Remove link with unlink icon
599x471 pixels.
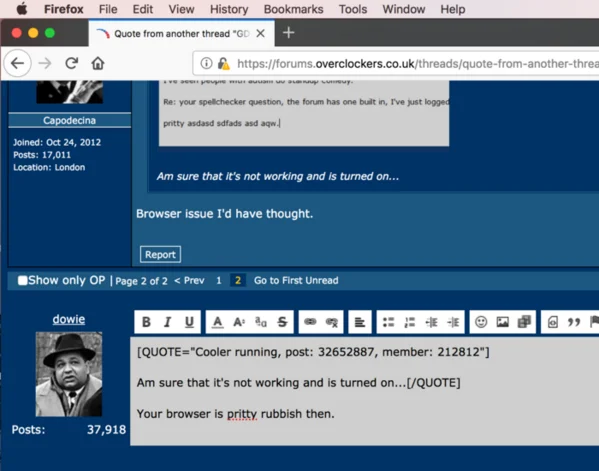pyautogui.click(x=332, y=322)
